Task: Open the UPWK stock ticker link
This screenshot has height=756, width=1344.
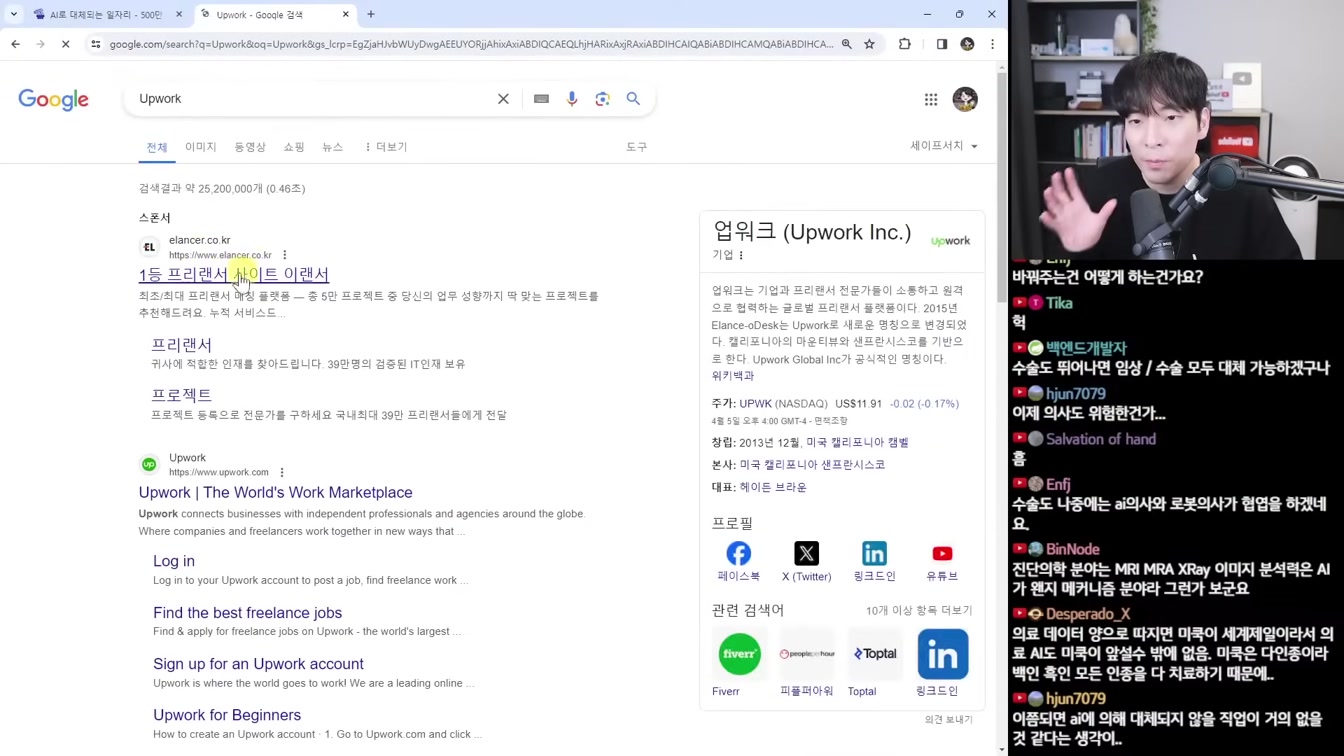Action: point(756,404)
